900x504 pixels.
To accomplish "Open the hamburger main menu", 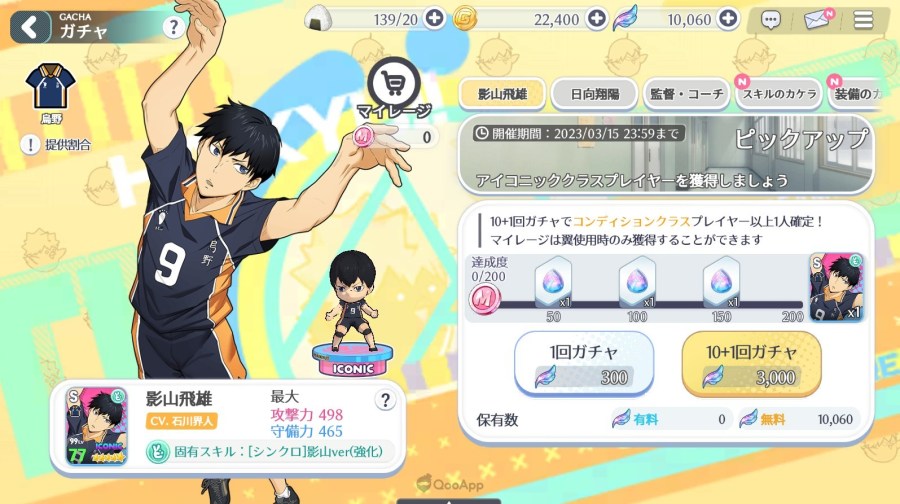I will pos(863,21).
